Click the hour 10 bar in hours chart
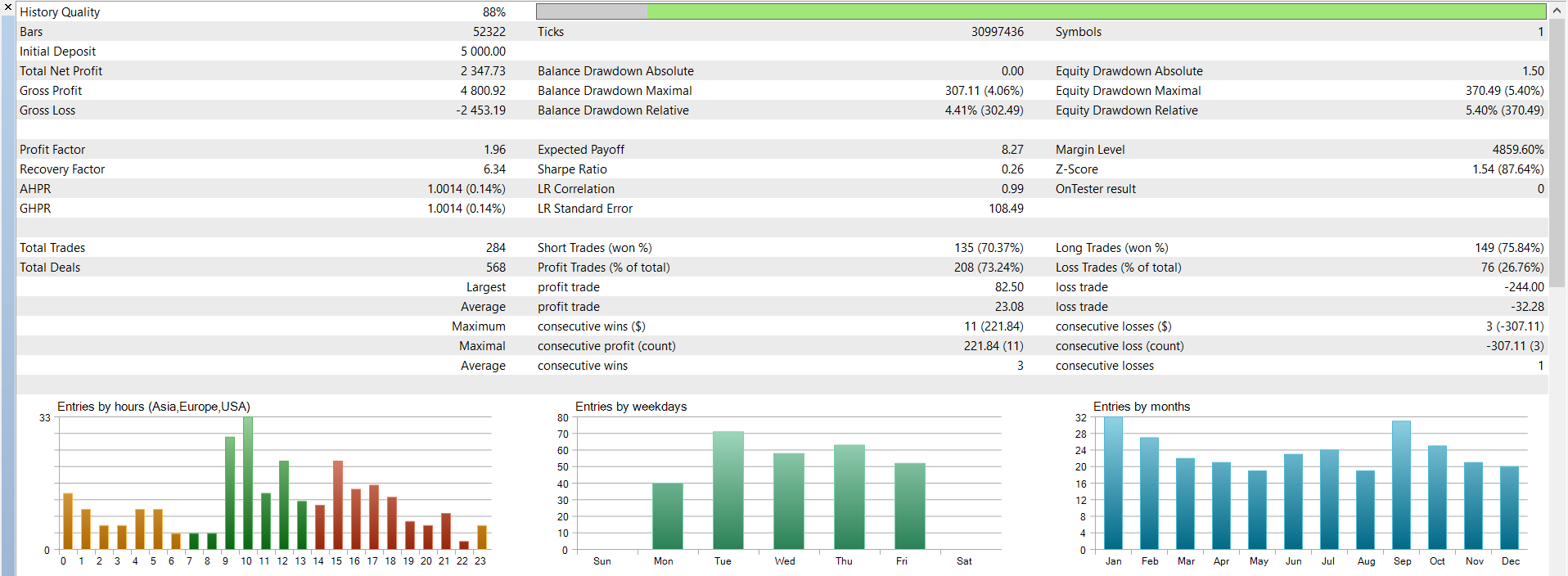The width and height of the screenshot is (1568, 576). [x=248, y=483]
